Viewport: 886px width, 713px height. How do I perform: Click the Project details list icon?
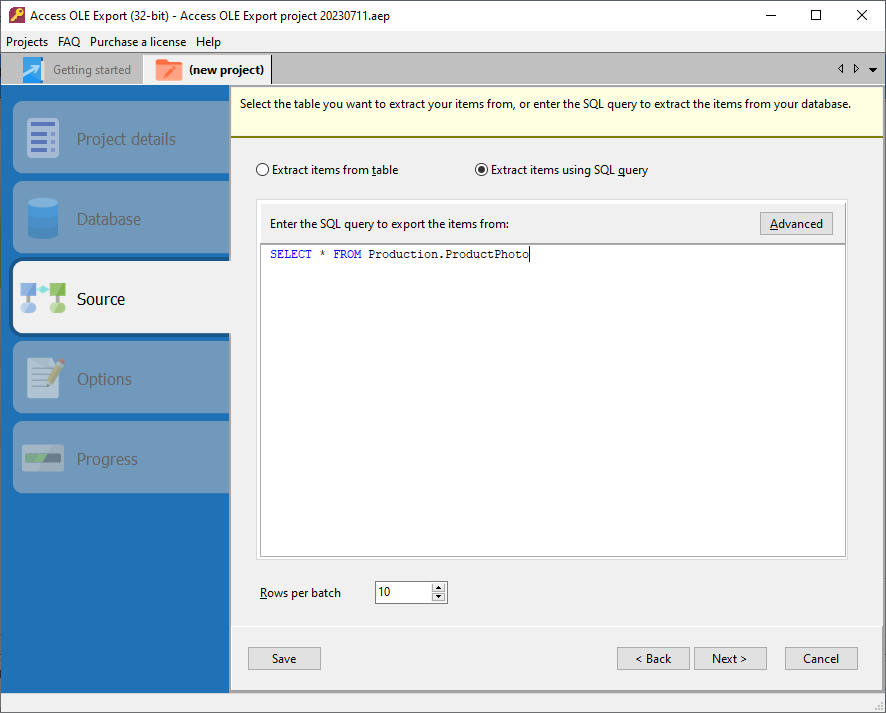click(43, 139)
